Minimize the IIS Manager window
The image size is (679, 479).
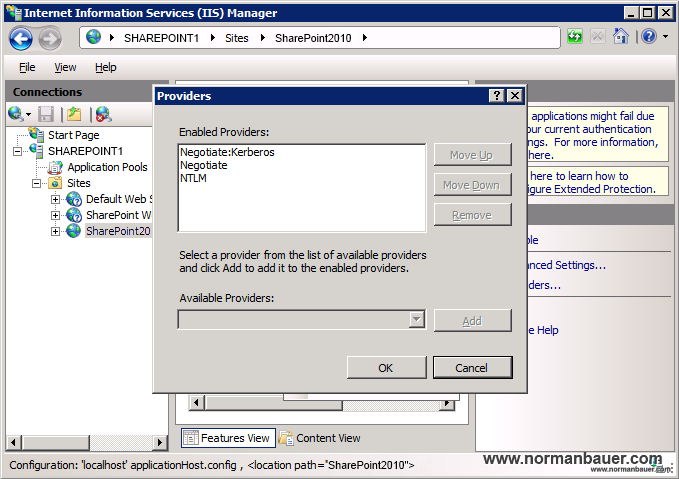tap(632, 13)
